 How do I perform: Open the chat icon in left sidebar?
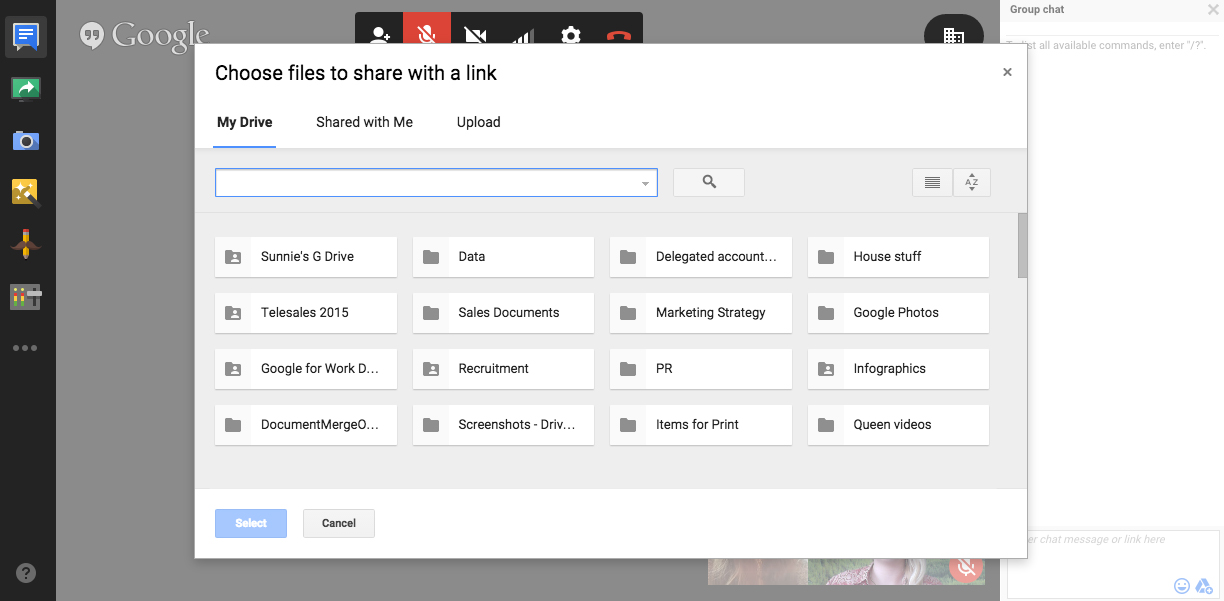[26, 37]
